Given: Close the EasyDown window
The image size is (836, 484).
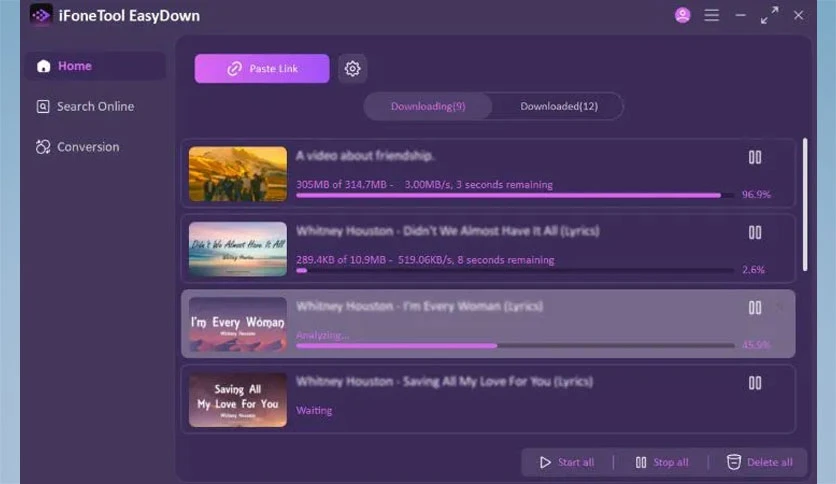Looking at the screenshot, I should point(798,15).
